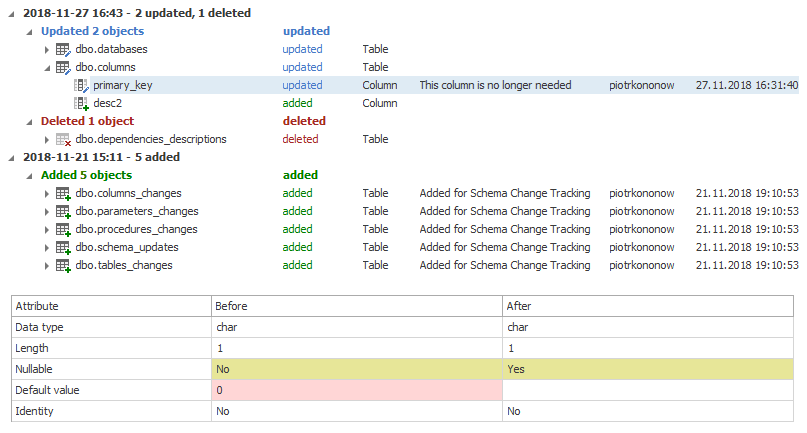The width and height of the screenshot is (807, 433).
Task: Expand the dbo.databases table node
Action: pos(47,49)
